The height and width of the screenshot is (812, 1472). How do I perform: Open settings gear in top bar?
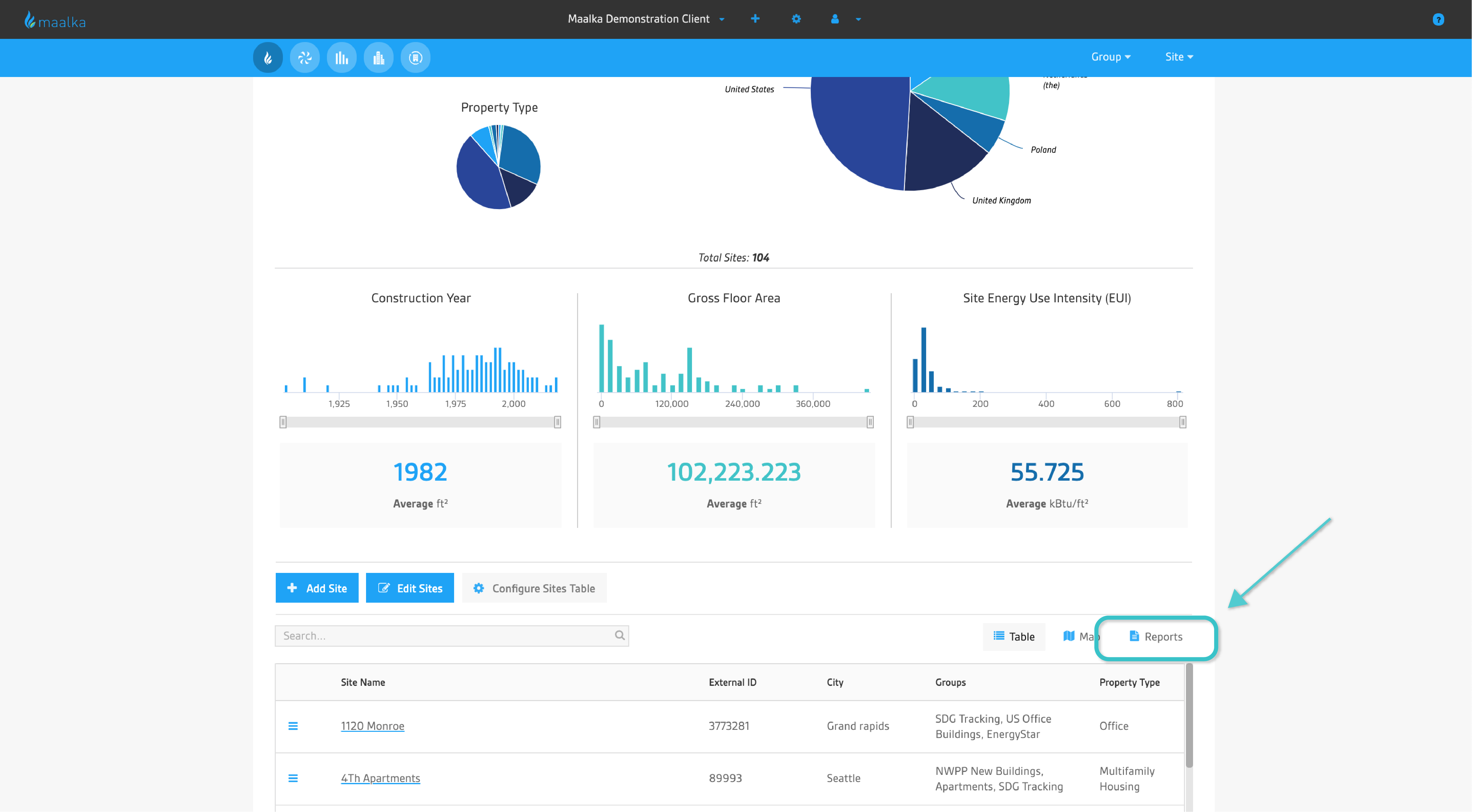(x=796, y=19)
